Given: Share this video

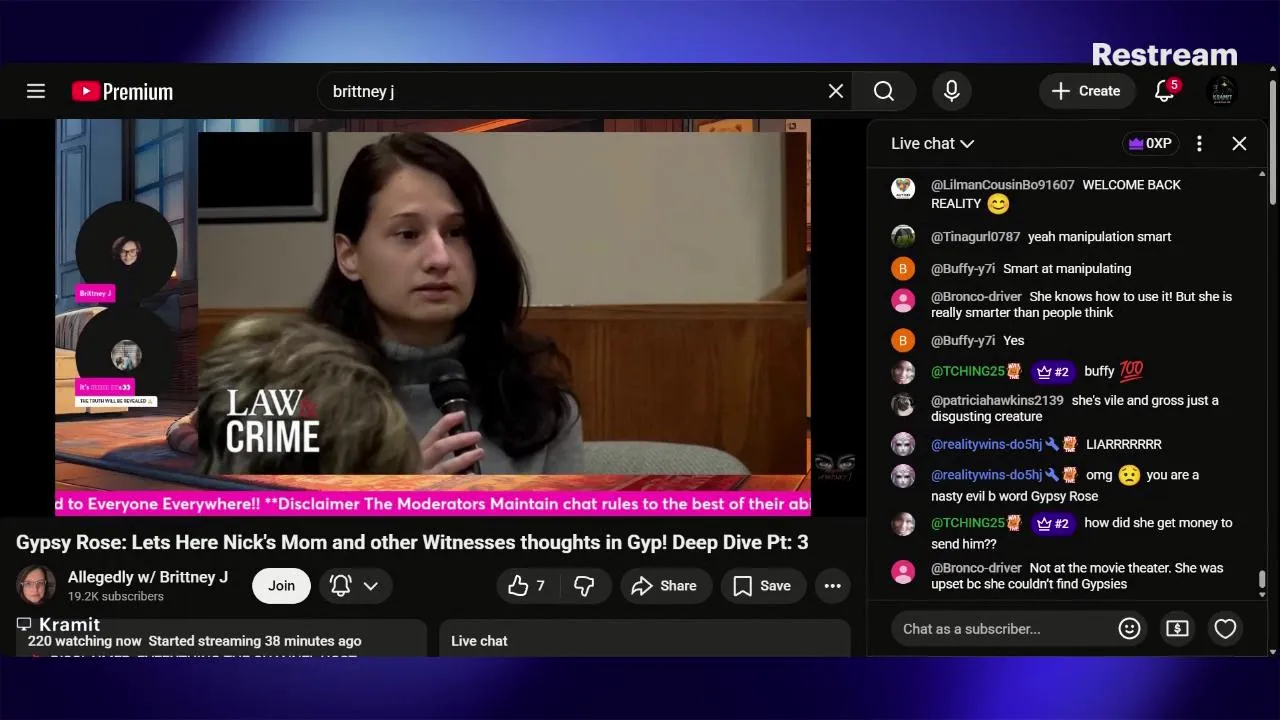Looking at the screenshot, I should [665, 586].
